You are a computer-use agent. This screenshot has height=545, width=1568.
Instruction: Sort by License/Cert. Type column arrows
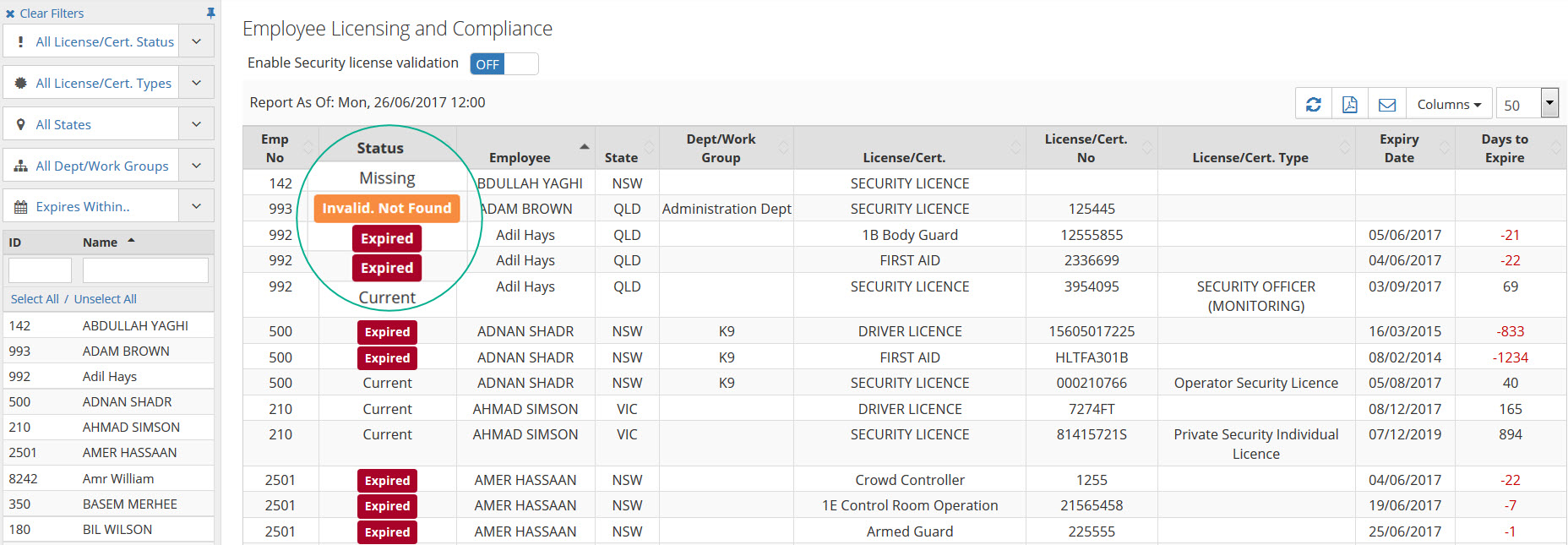[1345, 148]
